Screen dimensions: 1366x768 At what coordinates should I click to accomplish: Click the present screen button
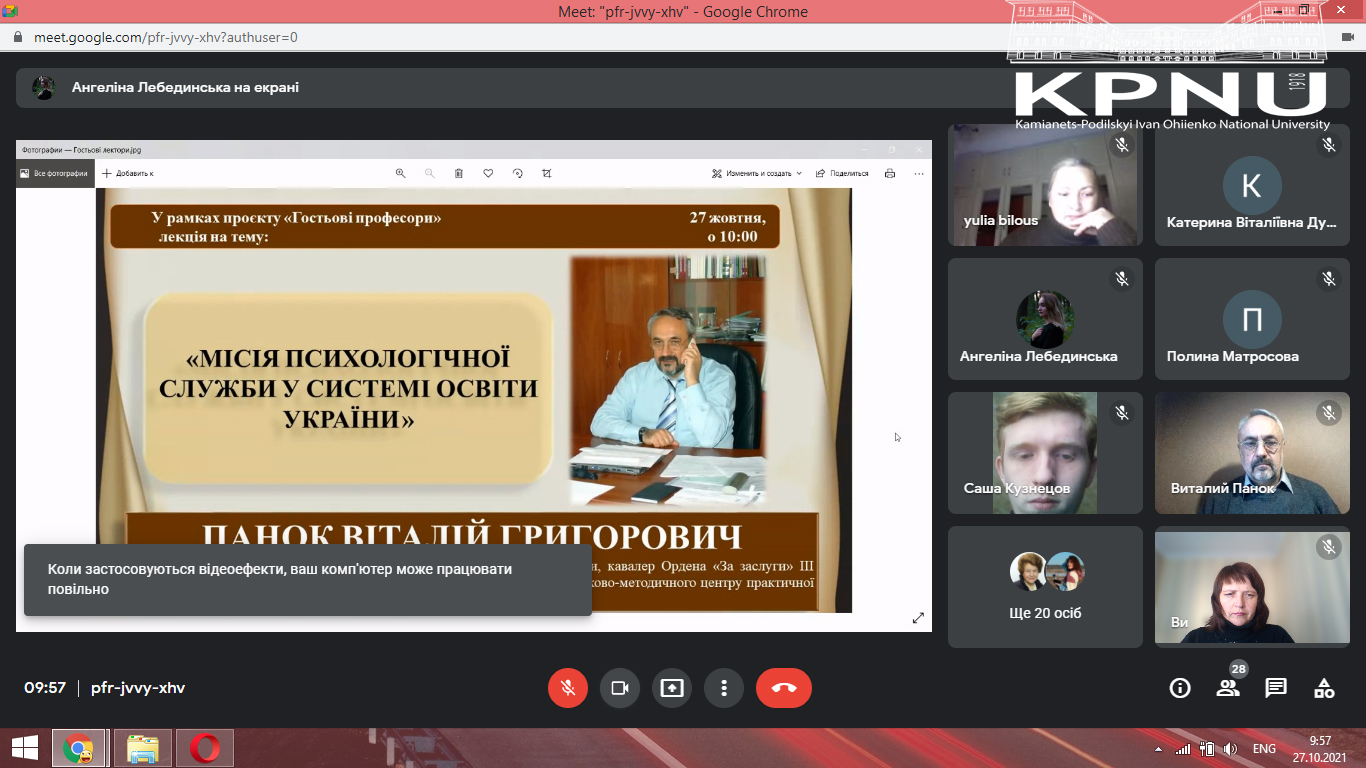672,688
